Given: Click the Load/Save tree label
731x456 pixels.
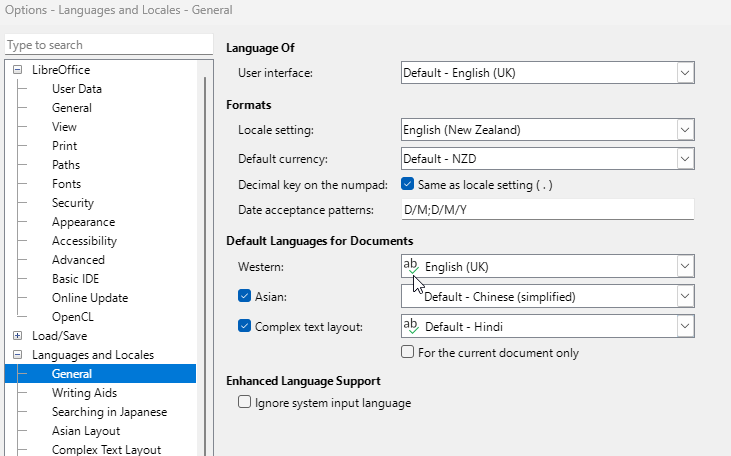Looking at the screenshot, I should (60, 336).
